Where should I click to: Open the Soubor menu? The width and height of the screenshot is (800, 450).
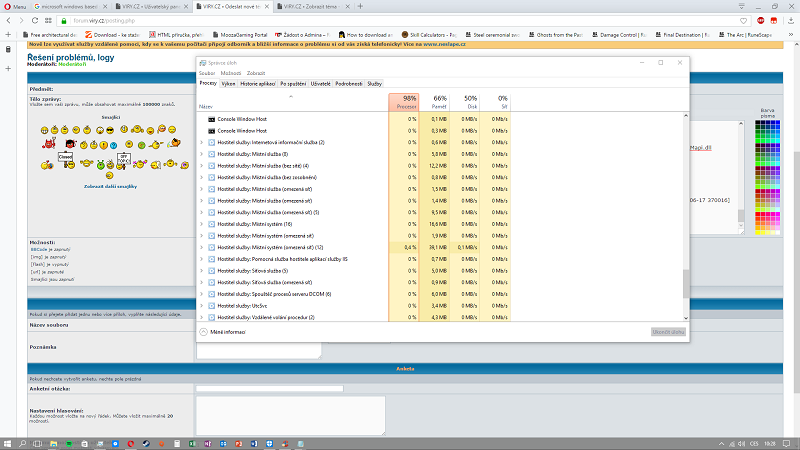click(x=207, y=73)
